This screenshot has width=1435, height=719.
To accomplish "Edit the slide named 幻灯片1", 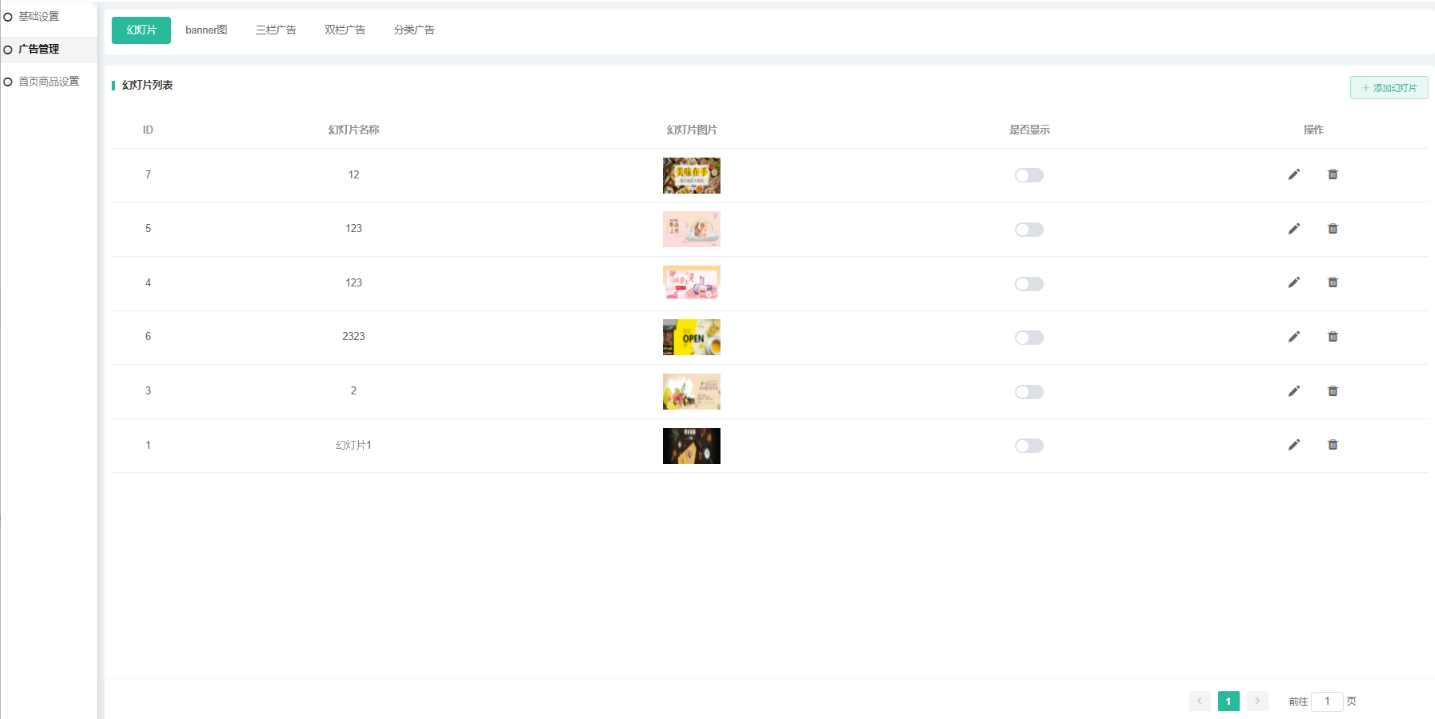I will click(1294, 445).
